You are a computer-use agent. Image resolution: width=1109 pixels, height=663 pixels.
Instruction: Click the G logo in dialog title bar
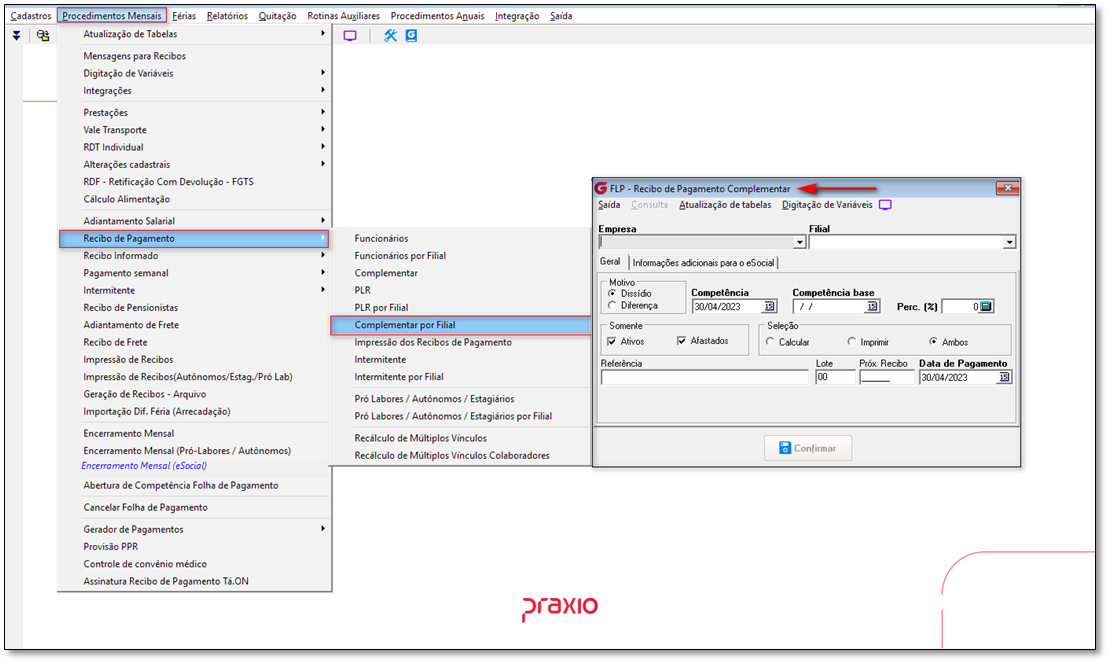(601, 188)
